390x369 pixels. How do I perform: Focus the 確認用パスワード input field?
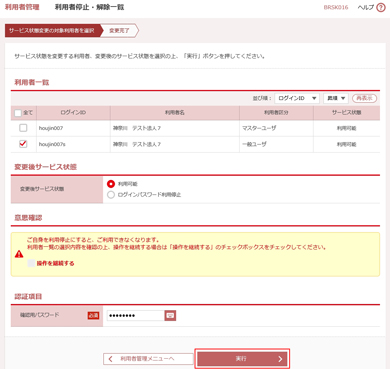click(135, 315)
